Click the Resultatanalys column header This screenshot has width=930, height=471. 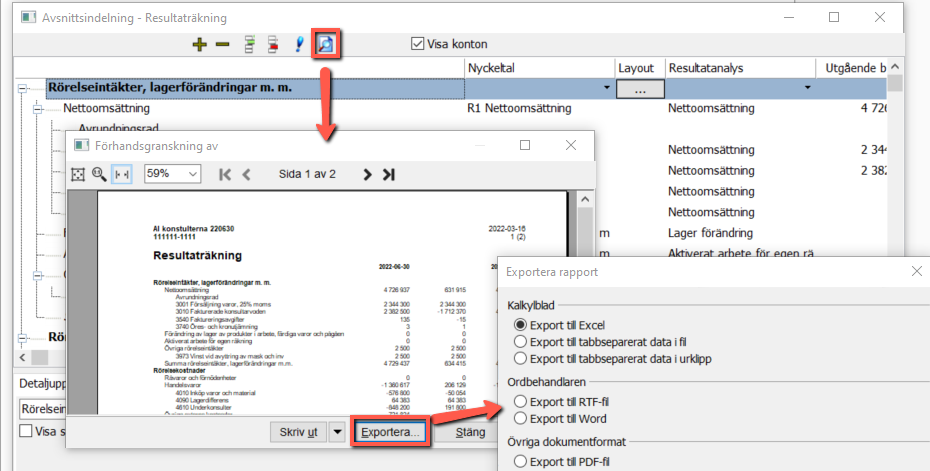pos(740,68)
